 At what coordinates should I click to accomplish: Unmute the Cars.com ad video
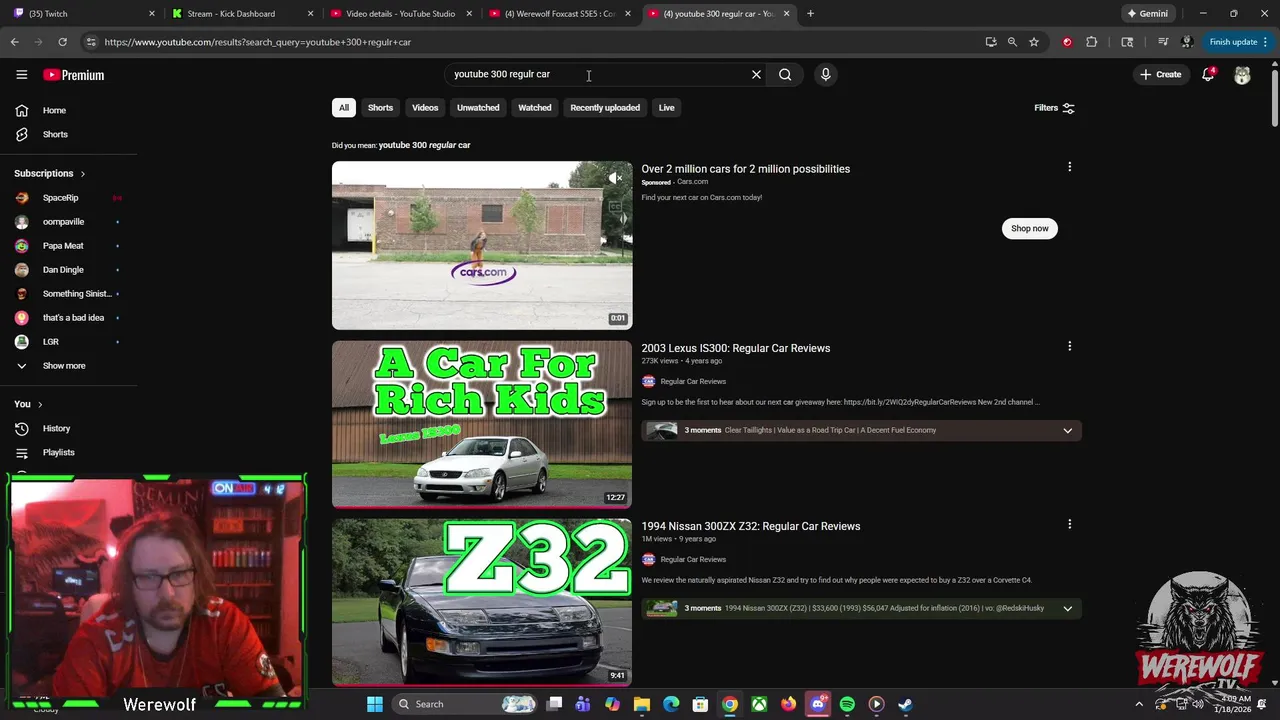click(x=615, y=178)
